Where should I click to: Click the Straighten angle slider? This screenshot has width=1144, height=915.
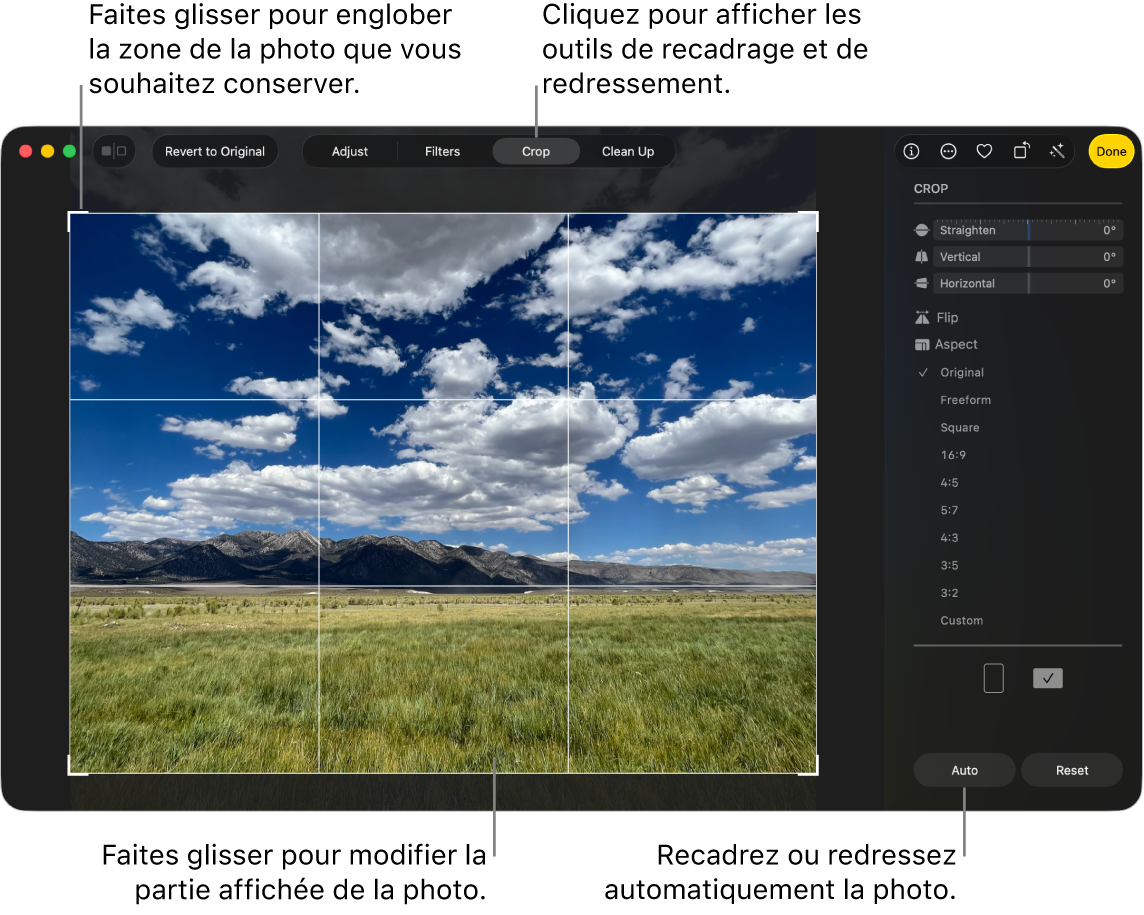coord(1027,230)
